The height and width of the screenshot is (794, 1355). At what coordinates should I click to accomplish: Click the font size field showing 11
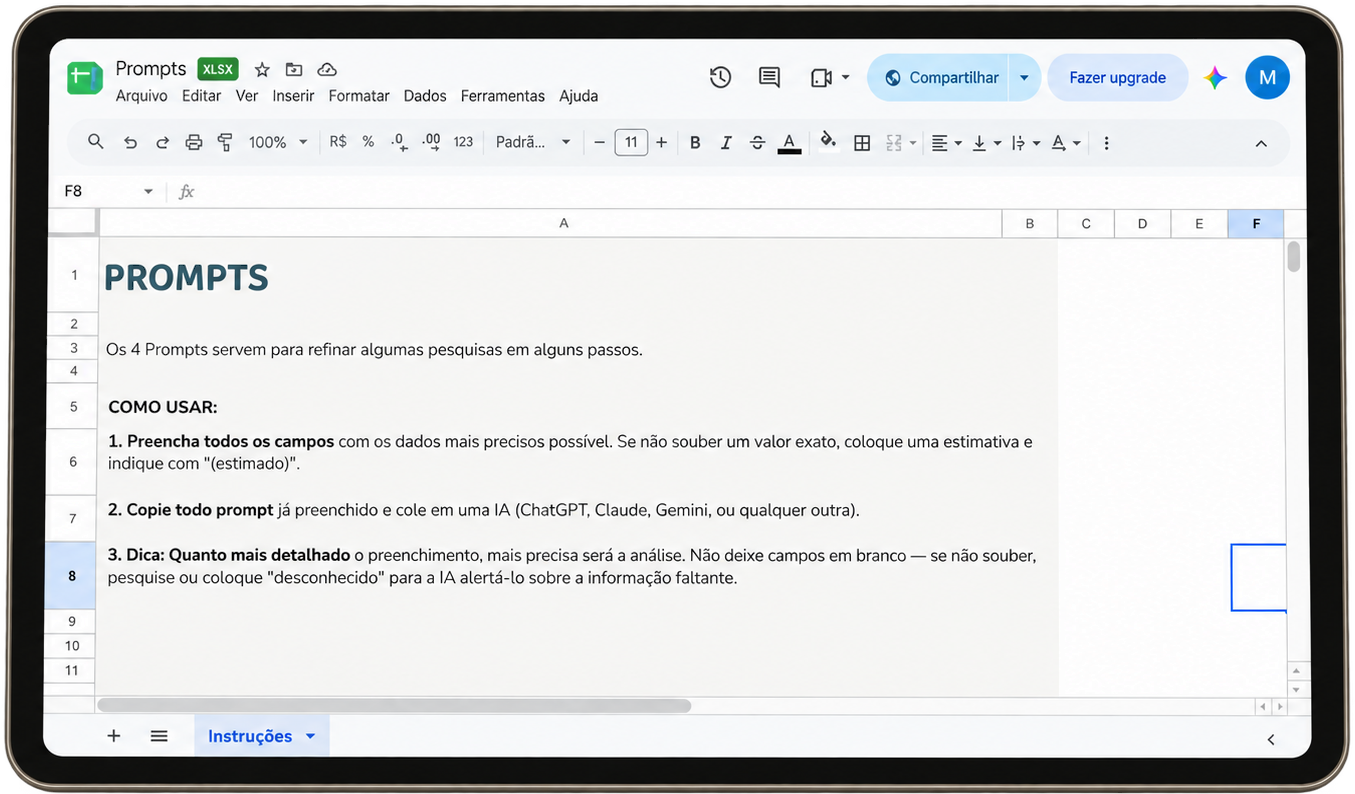631,143
